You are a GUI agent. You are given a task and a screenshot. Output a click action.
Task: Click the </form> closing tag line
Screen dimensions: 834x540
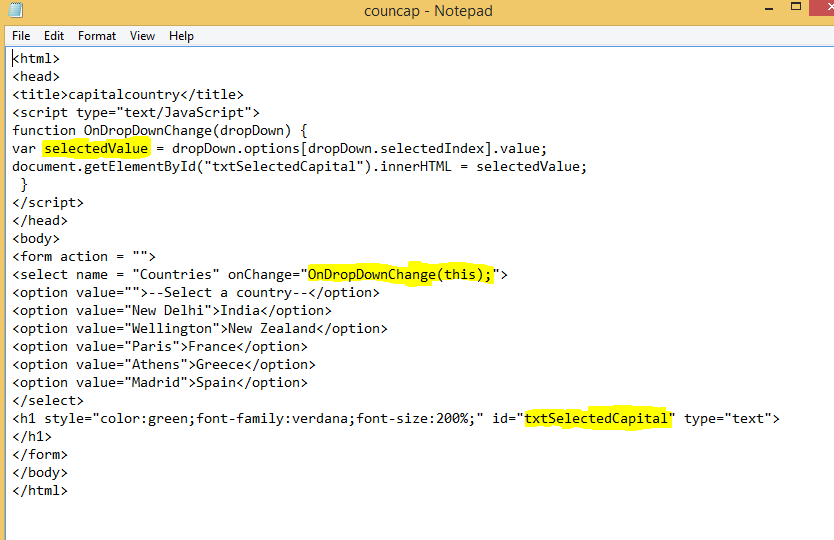40,455
